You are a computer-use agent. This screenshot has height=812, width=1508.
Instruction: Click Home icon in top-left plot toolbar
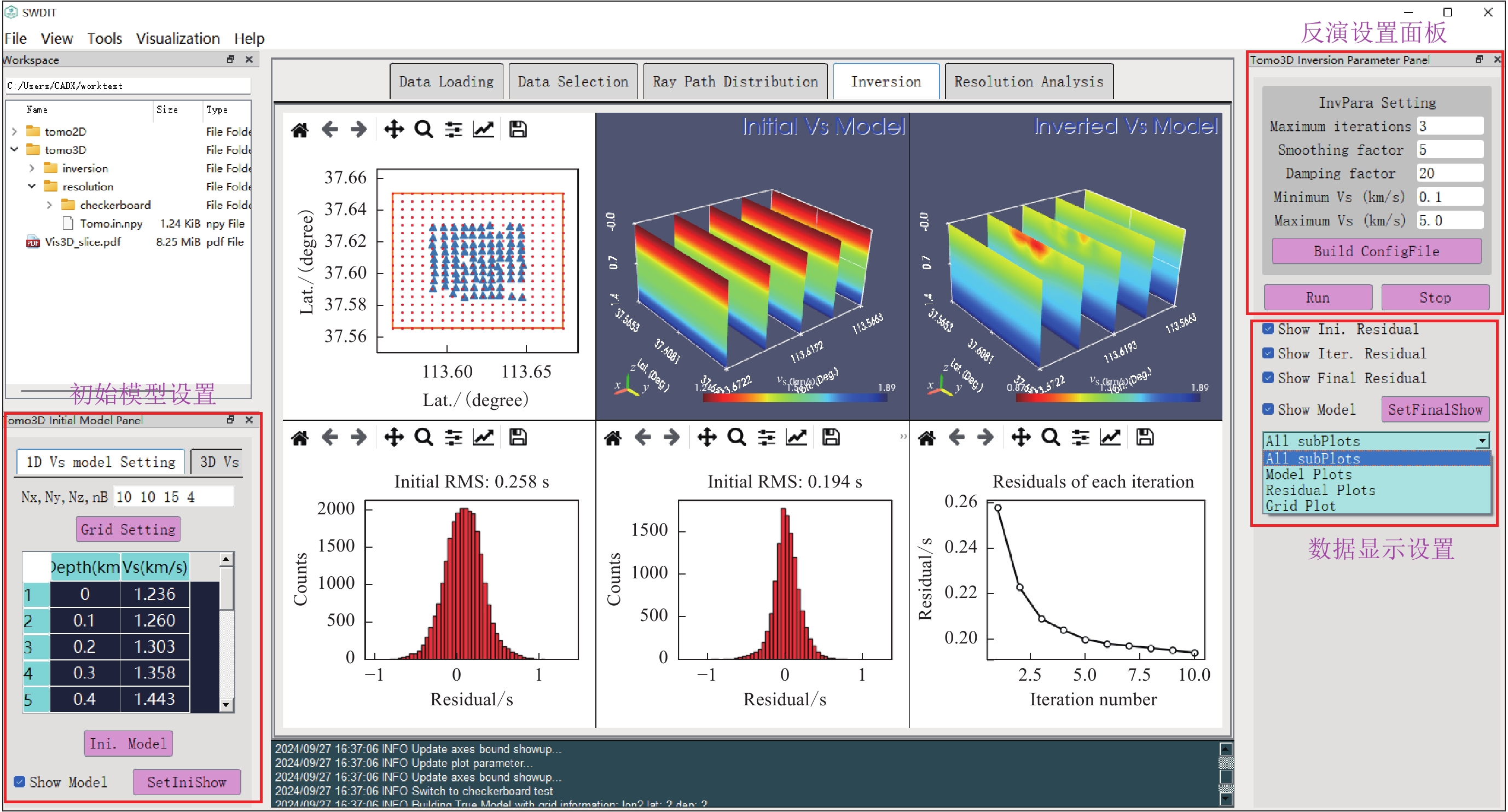tap(300, 129)
